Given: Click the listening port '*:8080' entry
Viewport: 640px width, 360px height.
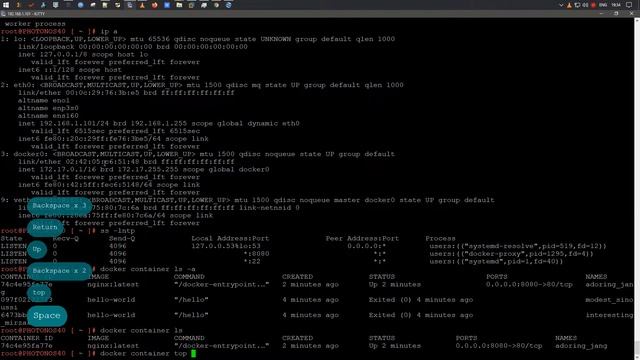Looking at the screenshot, I should 256,253.
